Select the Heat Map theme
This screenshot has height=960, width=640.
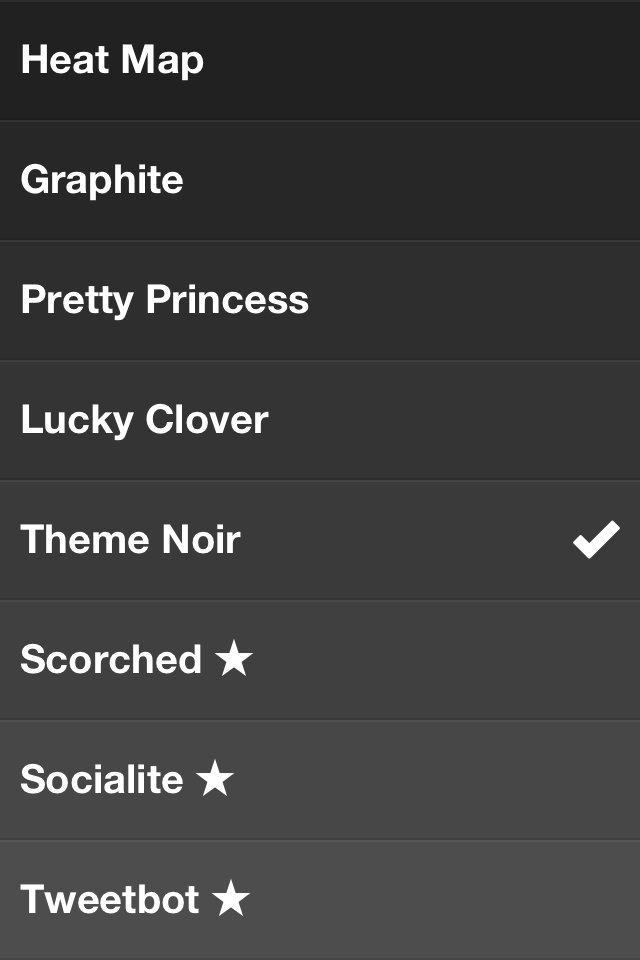coord(320,60)
